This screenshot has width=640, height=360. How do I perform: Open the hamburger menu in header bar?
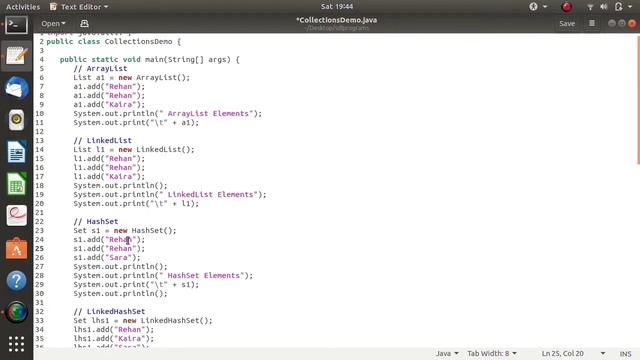click(x=592, y=24)
